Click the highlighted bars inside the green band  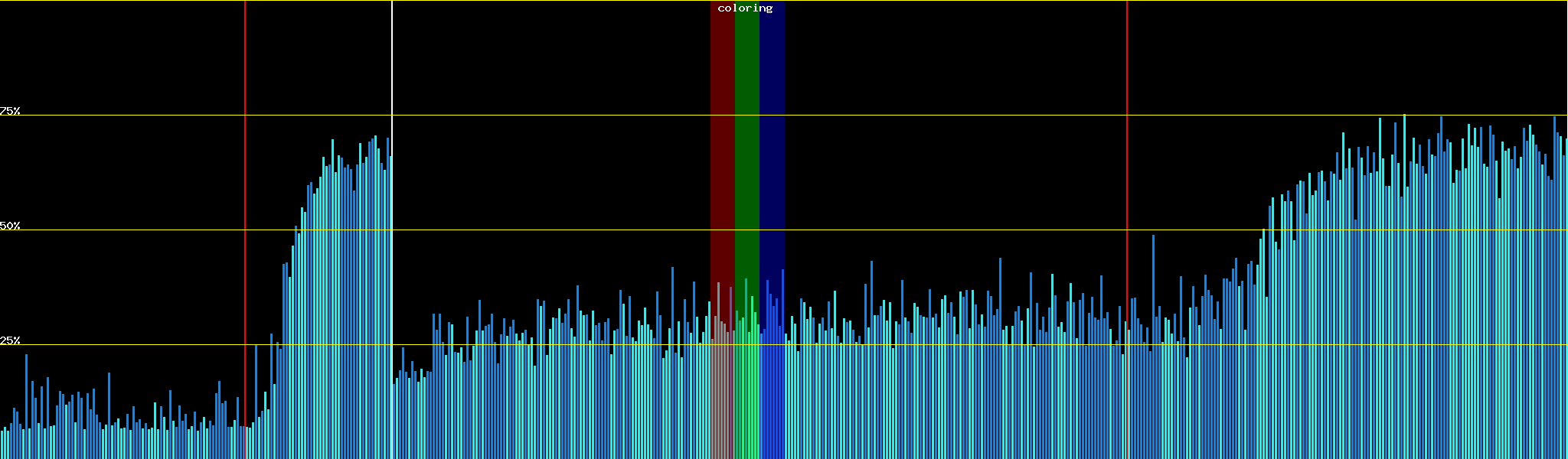(746, 382)
